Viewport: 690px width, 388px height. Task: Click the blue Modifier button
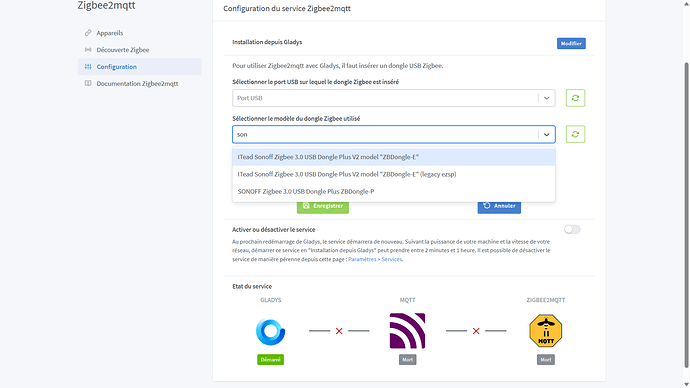tap(571, 44)
